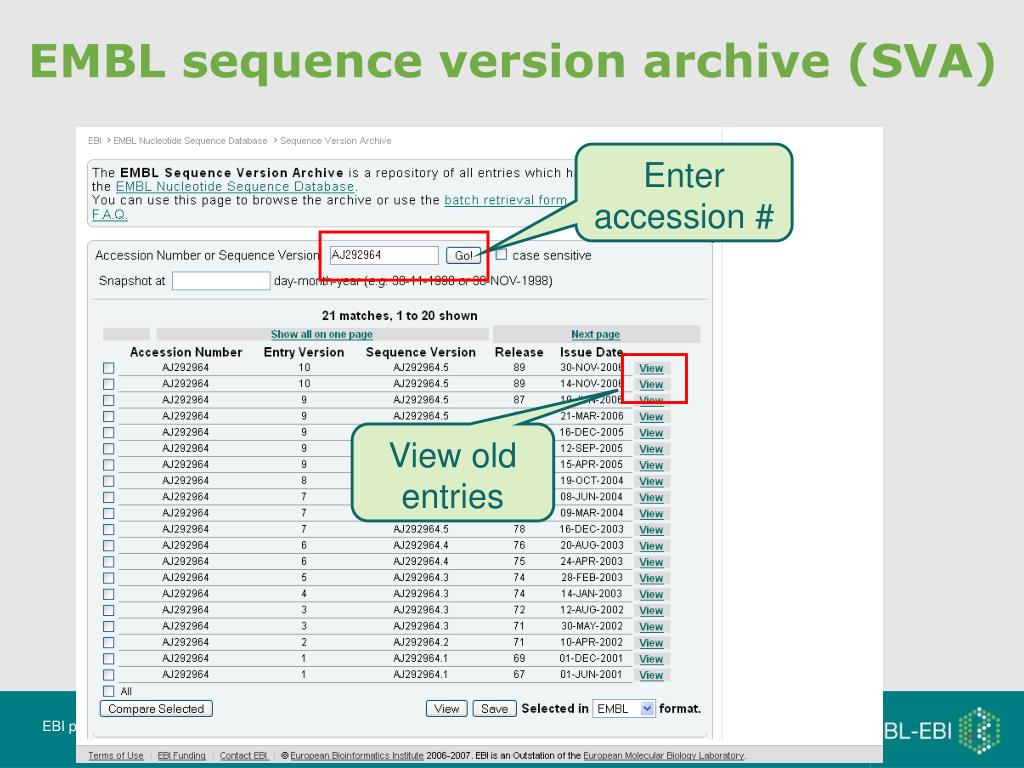Screen dimensions: 1024x768
Task: Click the Save button
Action: 494,709
